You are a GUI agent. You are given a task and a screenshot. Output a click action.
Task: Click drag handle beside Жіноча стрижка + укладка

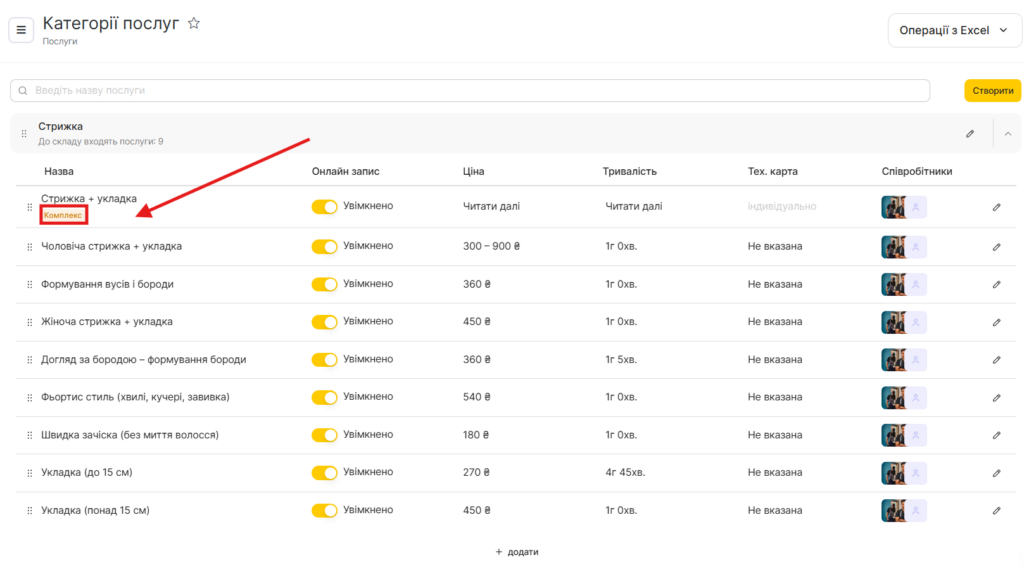pos(29,322)
